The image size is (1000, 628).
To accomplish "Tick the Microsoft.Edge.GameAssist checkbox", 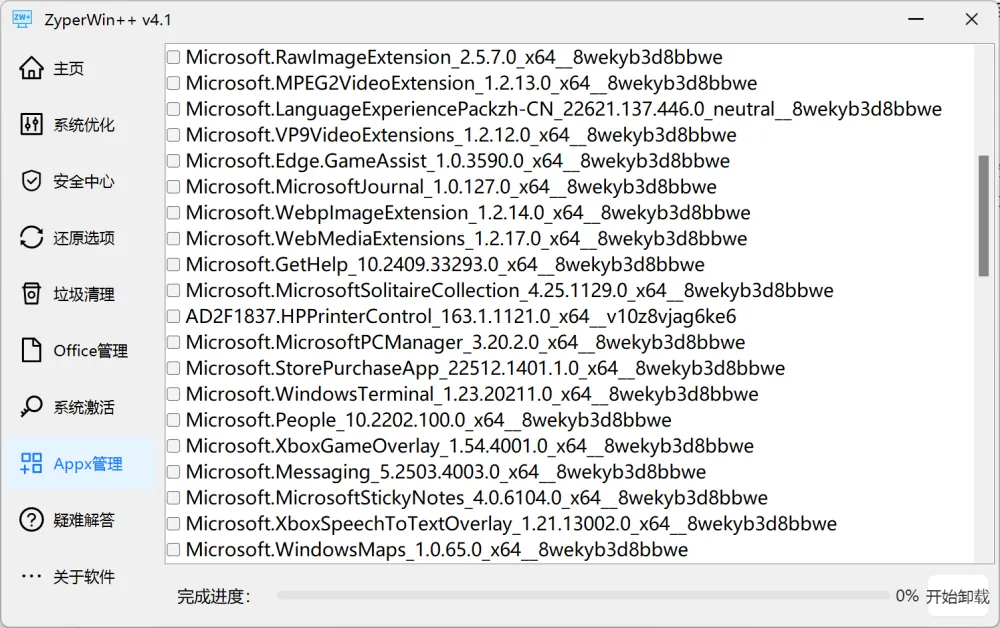I will click(173, 161).
